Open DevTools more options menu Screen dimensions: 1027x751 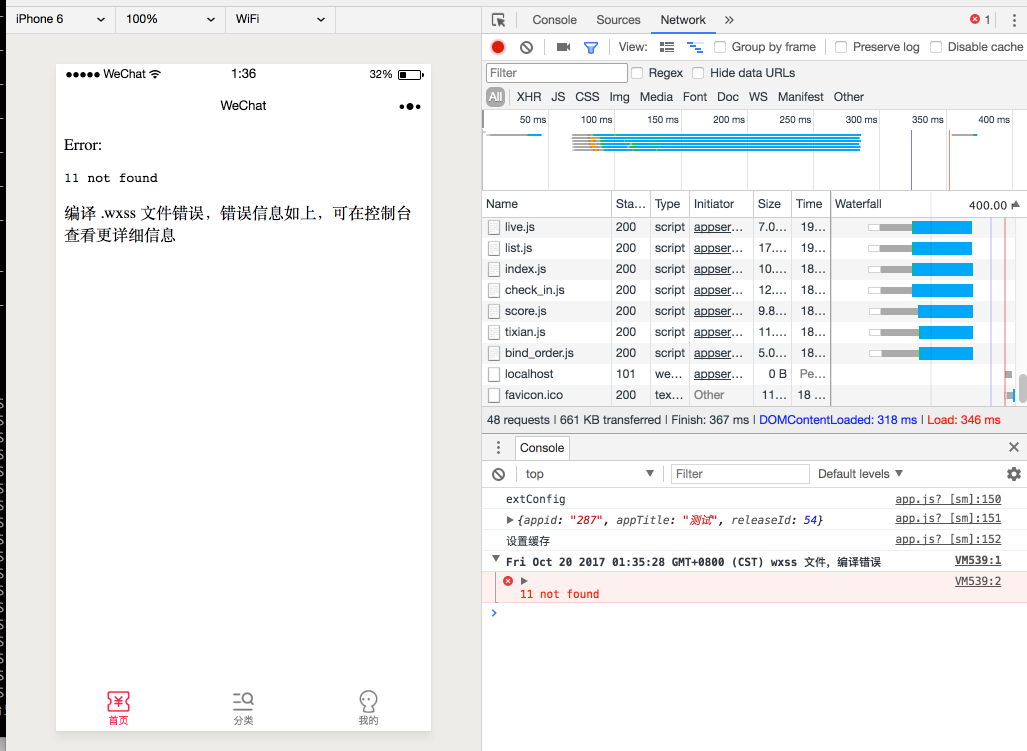tap(1015, 20)
